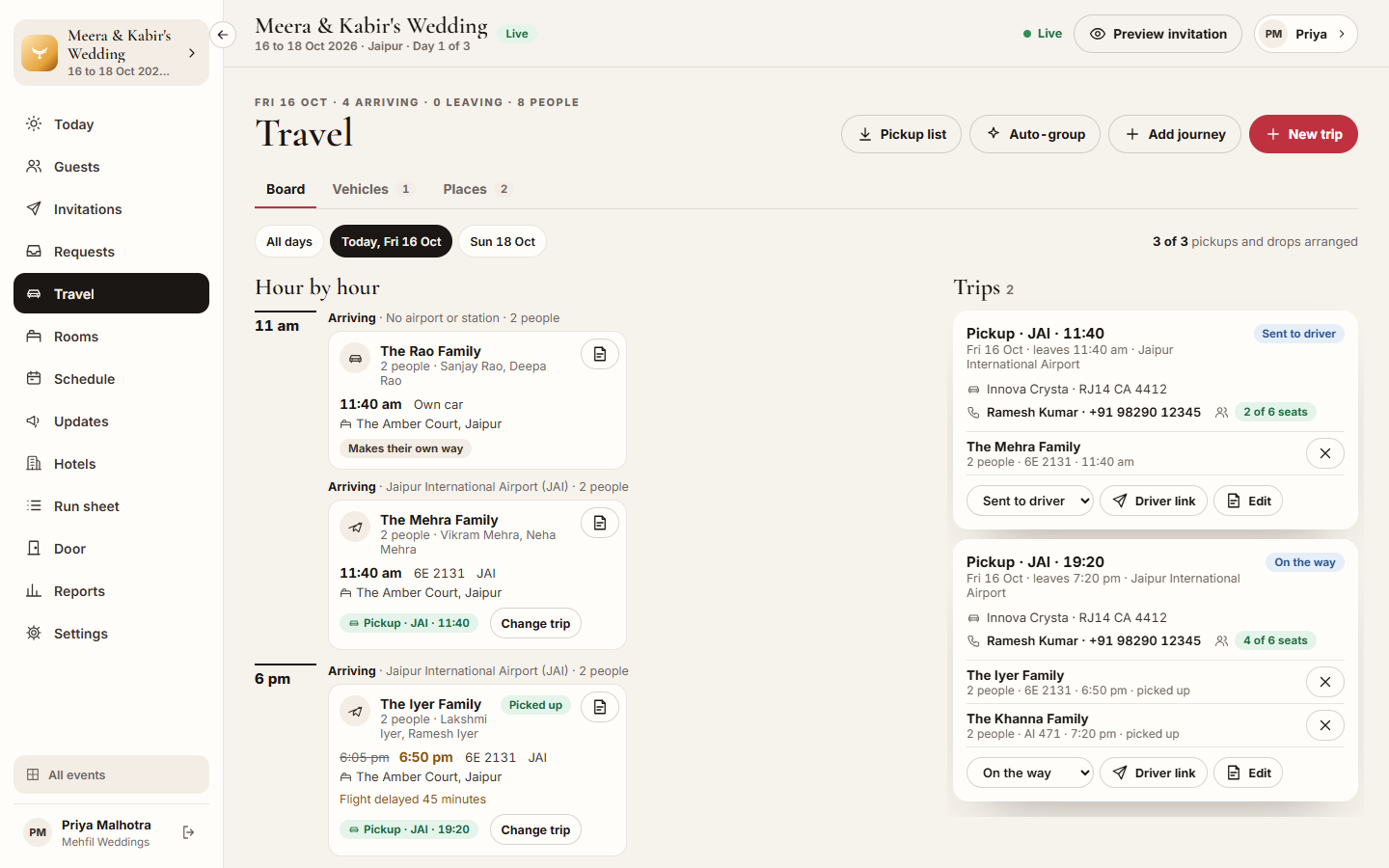
Task: Create a New trip
Action: pyautogui.click(x=1303, y=134)
